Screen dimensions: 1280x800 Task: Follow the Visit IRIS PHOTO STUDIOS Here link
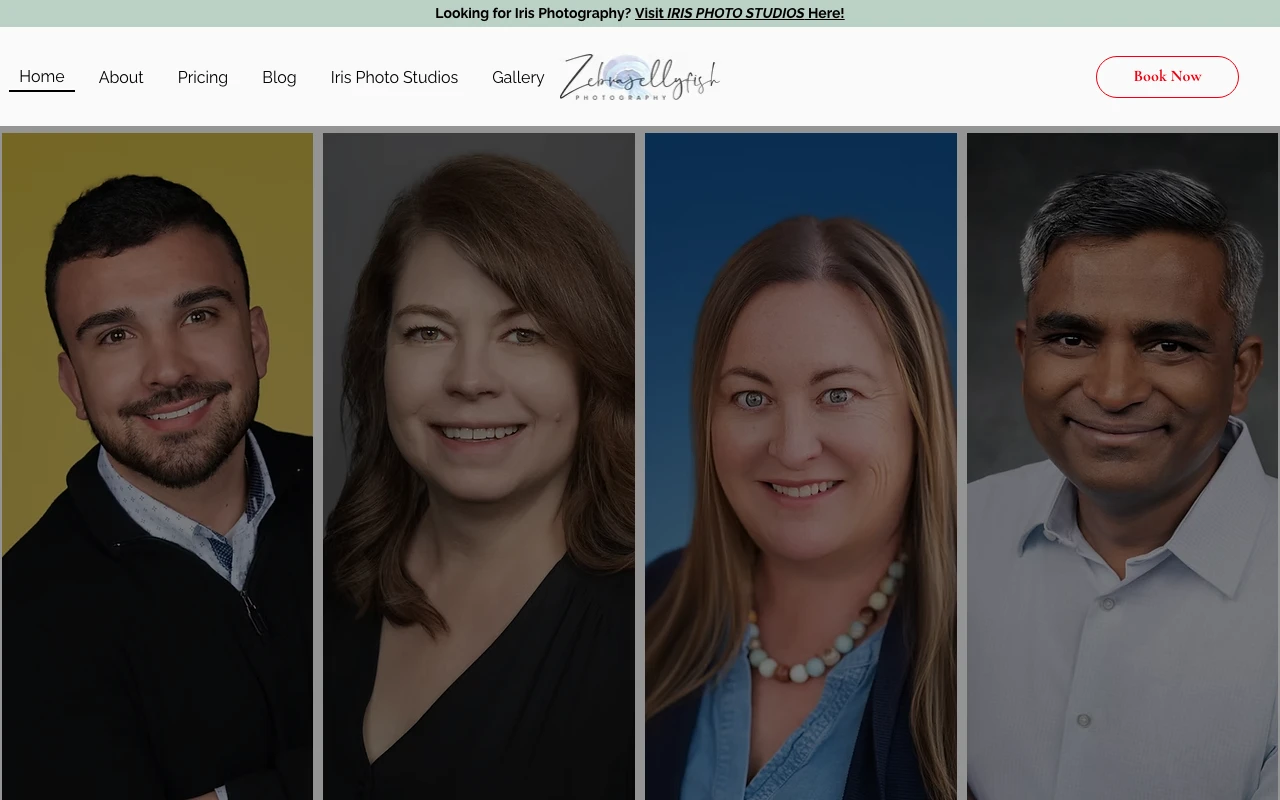(x=739, y=13)
